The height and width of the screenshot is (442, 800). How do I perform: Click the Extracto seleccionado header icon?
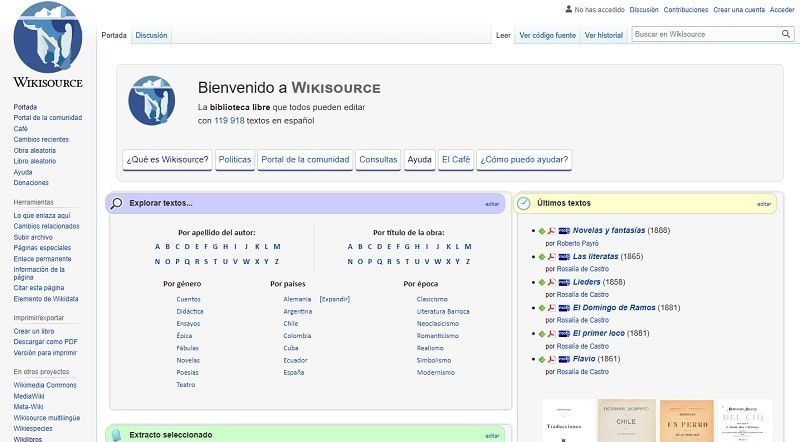coord(116,435)
